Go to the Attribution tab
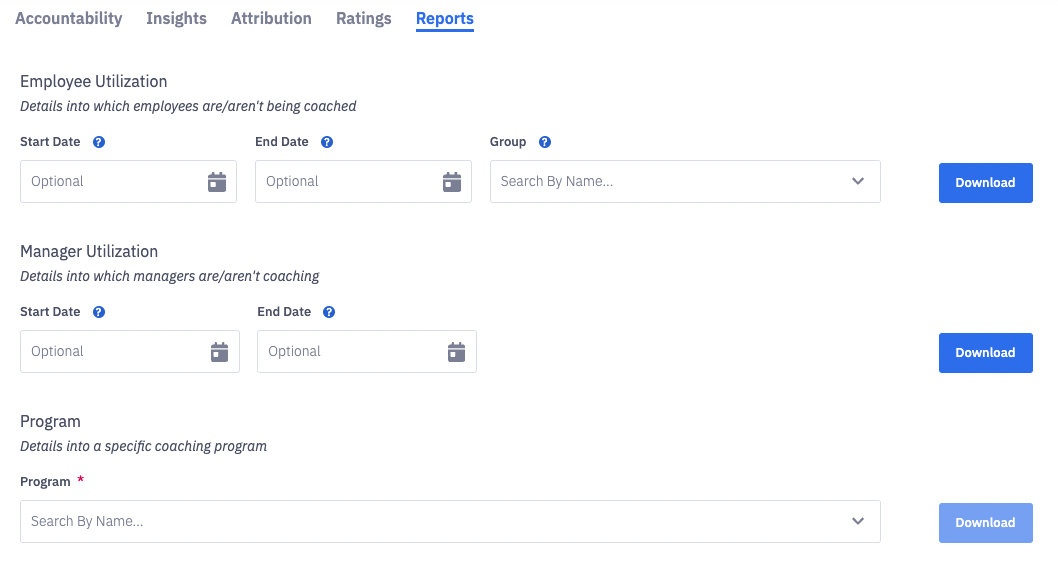The image size is (1058, 580). (271, 19)
